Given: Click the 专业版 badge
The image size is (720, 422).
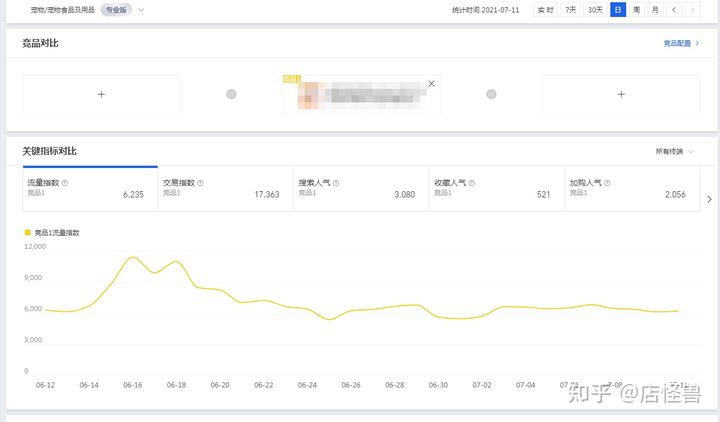Looking at the screenshot, I should pos(116,10).
